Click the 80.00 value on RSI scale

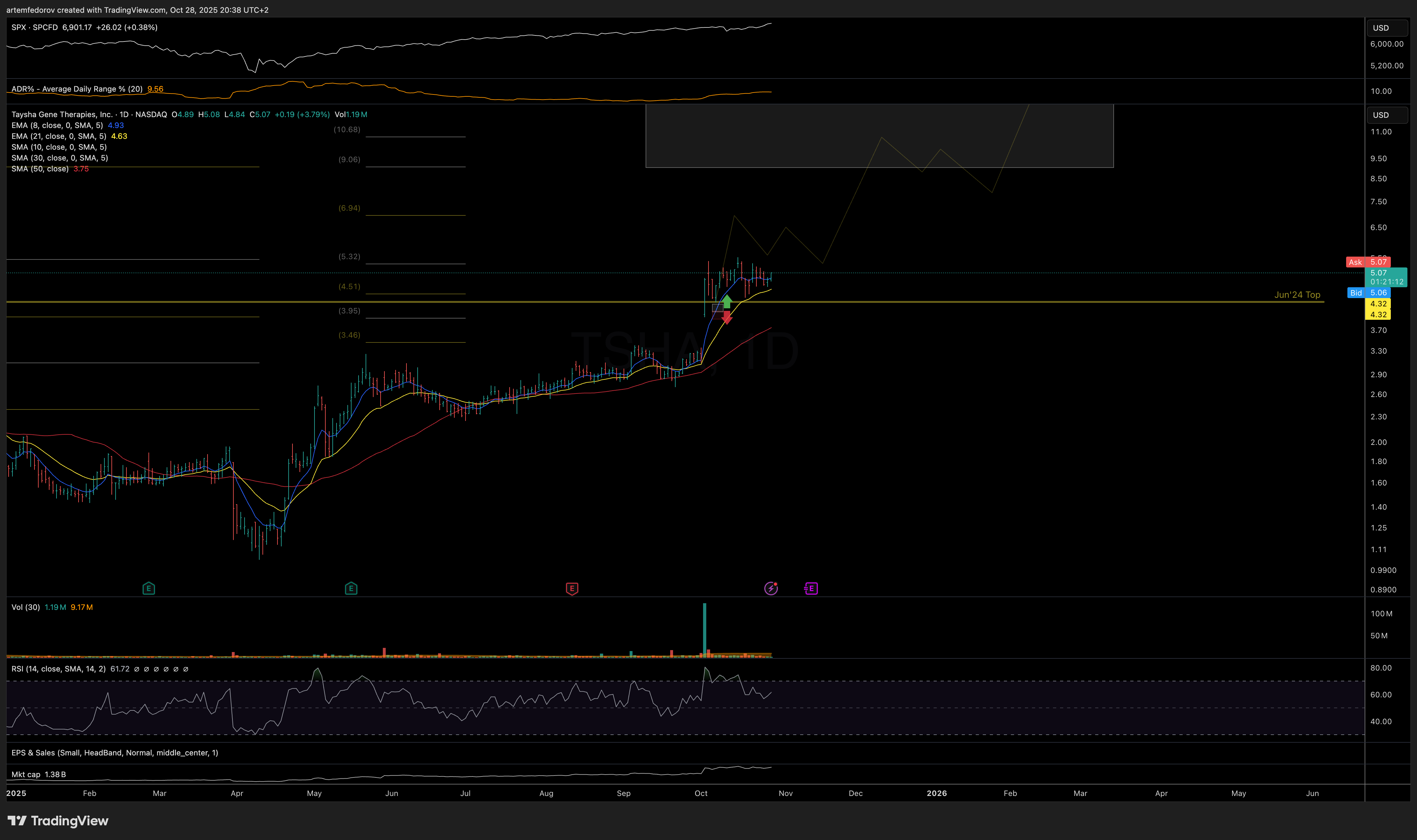coord(1381,668)
